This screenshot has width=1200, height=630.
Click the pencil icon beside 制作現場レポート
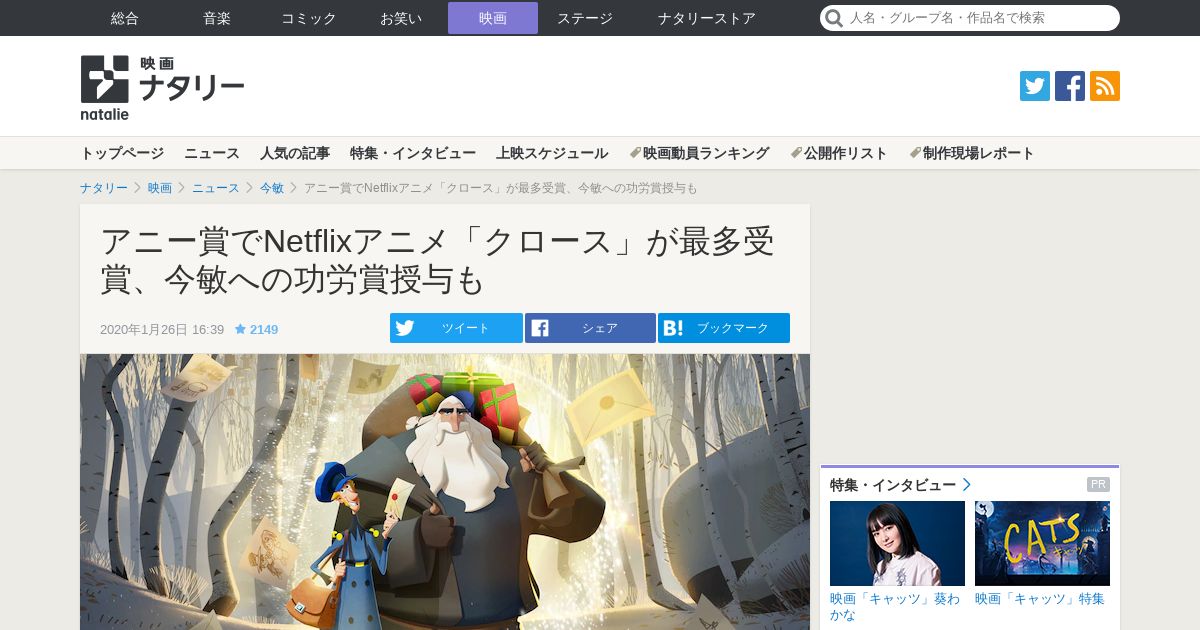[x=915, y=153]
